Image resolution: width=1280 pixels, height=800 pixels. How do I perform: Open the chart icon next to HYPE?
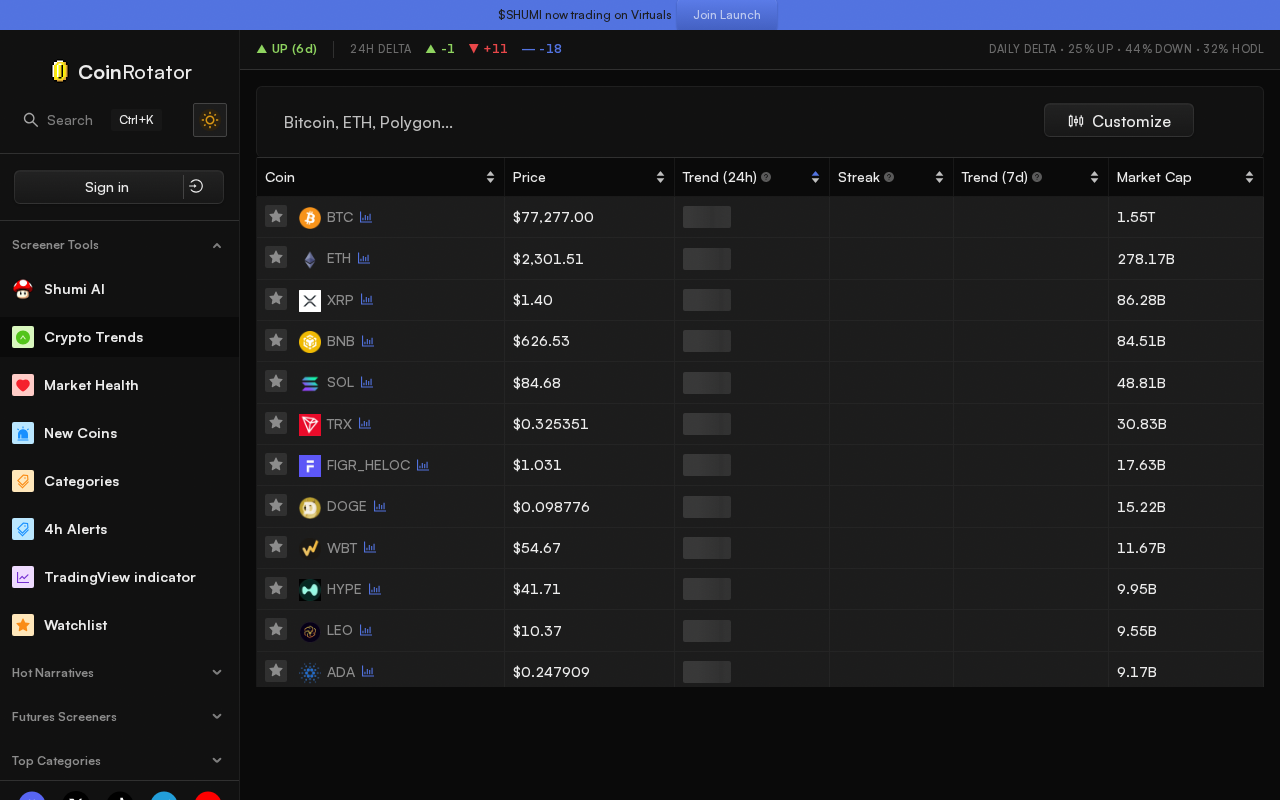click(375, 590)
